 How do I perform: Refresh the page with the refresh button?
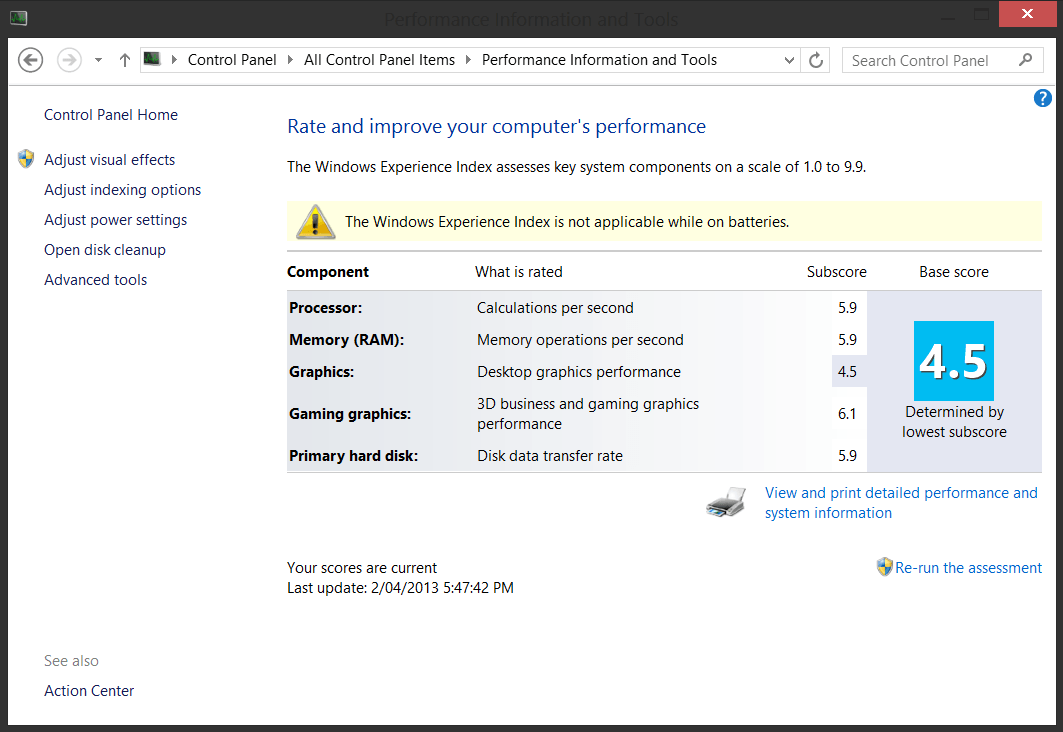point(816,60)
